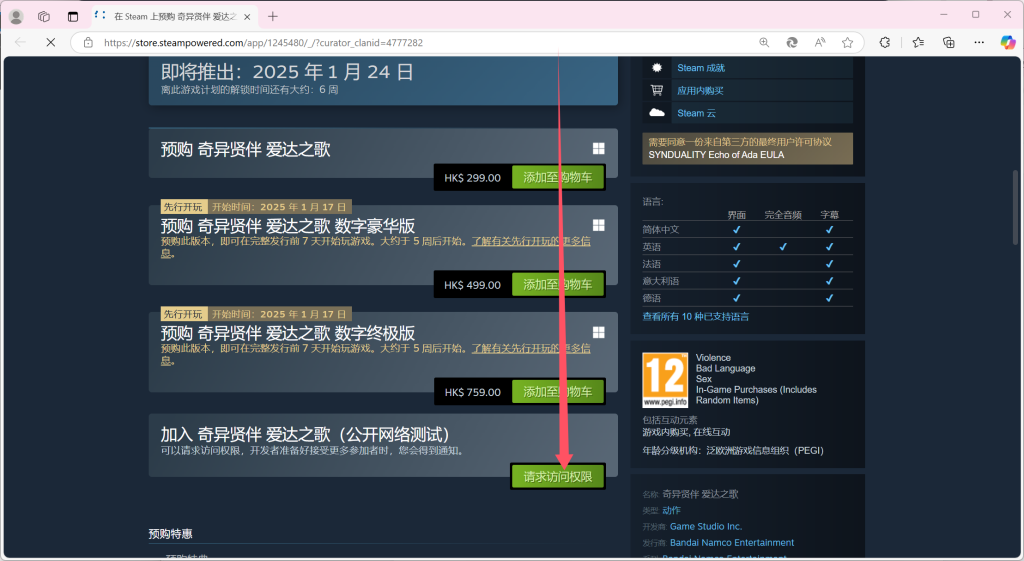Click 英语 language row
Screen dimensions: 1024x561
click(x=747, y=247)
